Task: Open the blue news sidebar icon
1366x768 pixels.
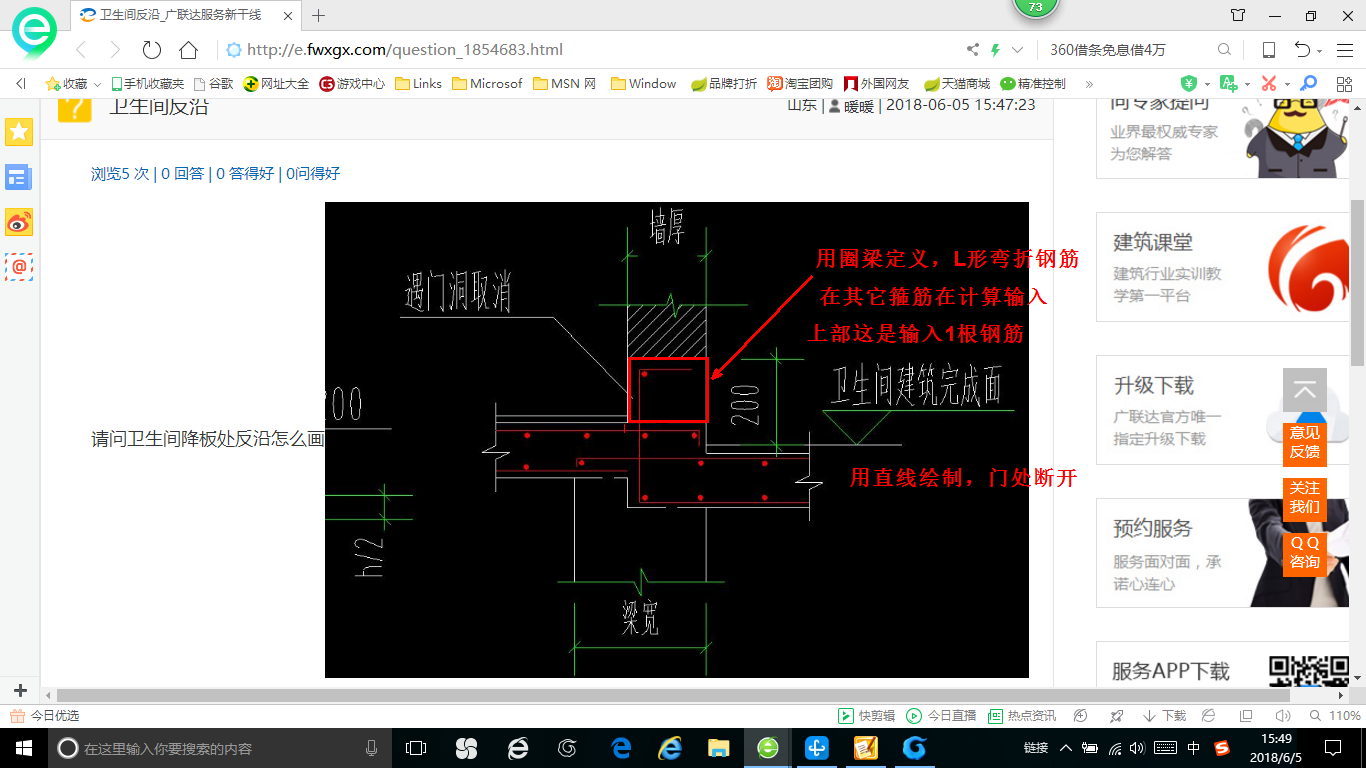Action: tap(19, 177)
